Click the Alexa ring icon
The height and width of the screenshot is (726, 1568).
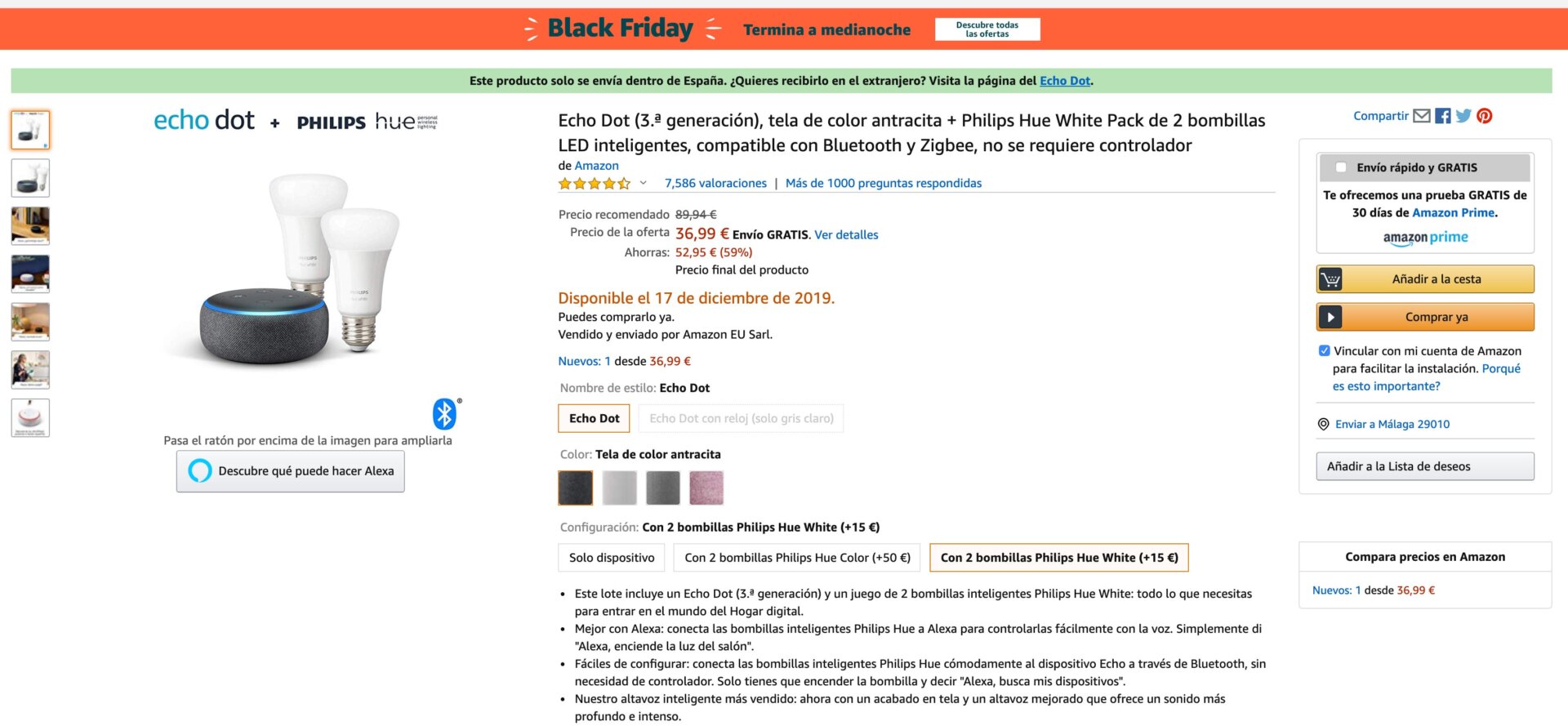(200, 471)
